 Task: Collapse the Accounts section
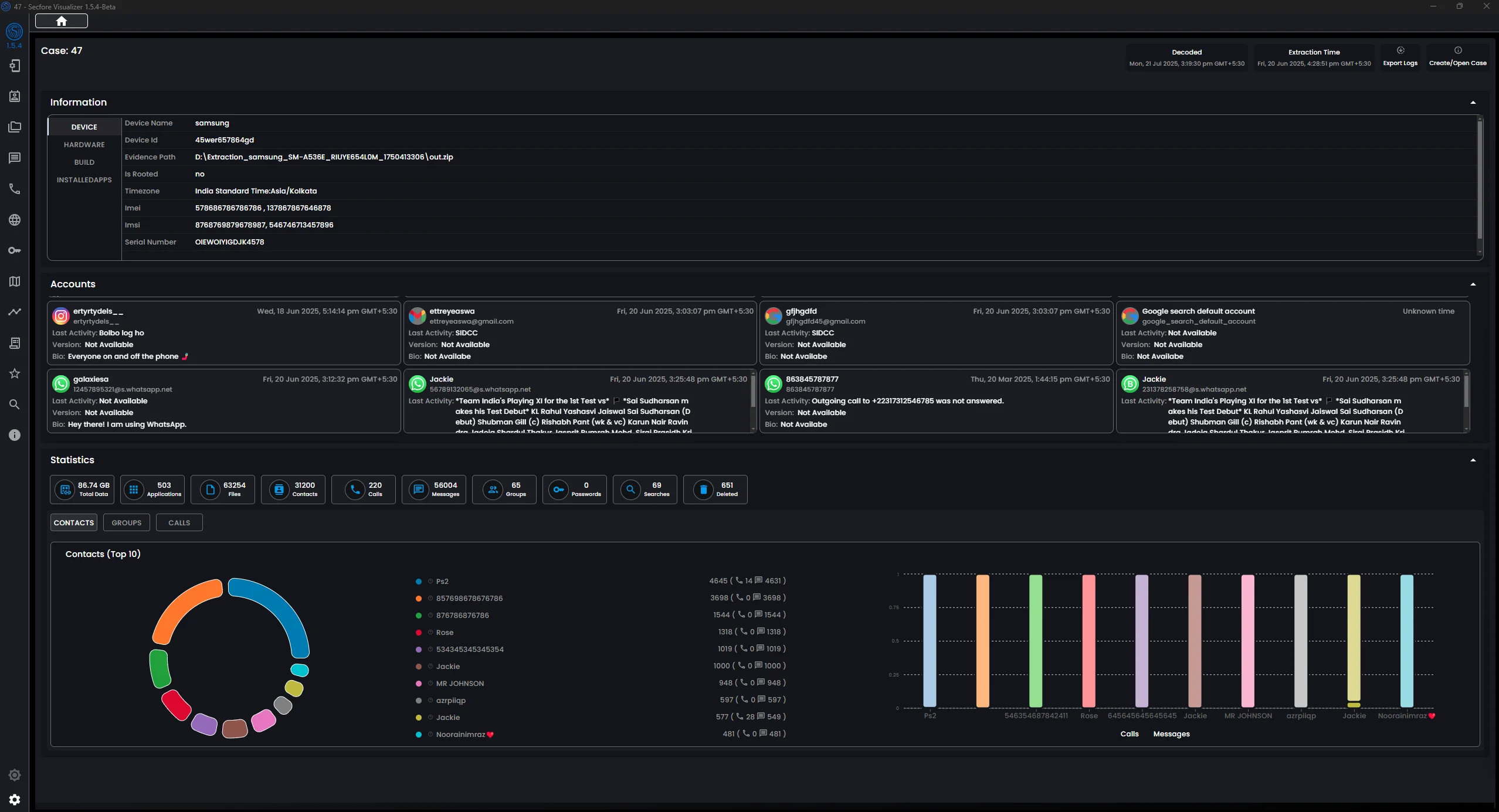tap(1473, 284)
